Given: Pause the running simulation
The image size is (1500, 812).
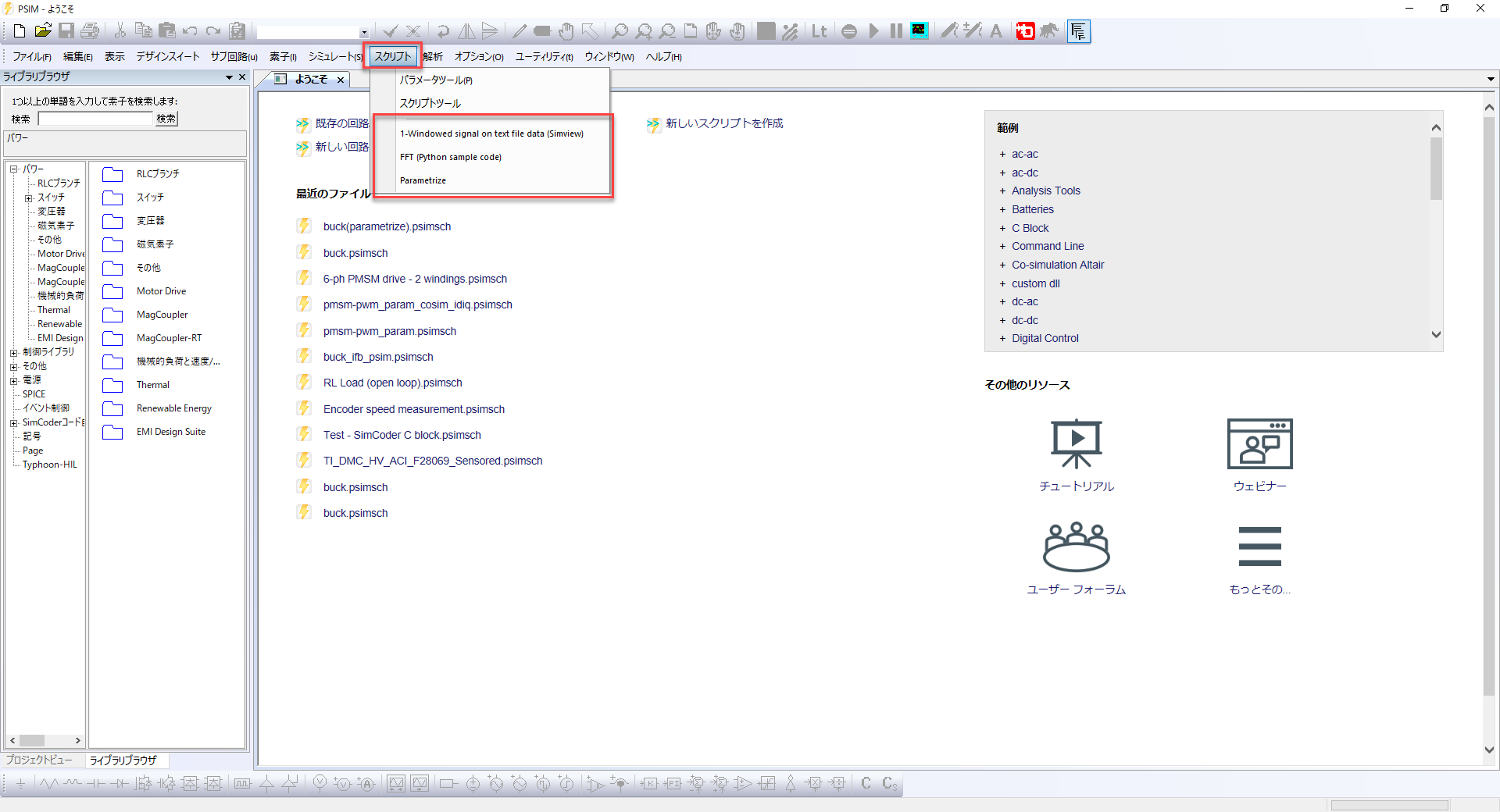Looking at the screenshot, I should 895,31.
